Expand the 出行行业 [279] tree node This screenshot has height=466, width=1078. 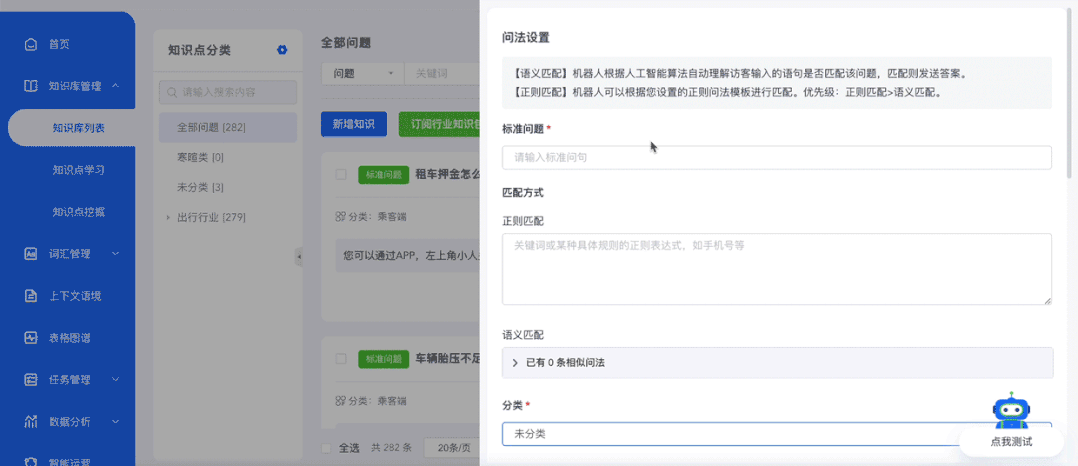(168, 218)
